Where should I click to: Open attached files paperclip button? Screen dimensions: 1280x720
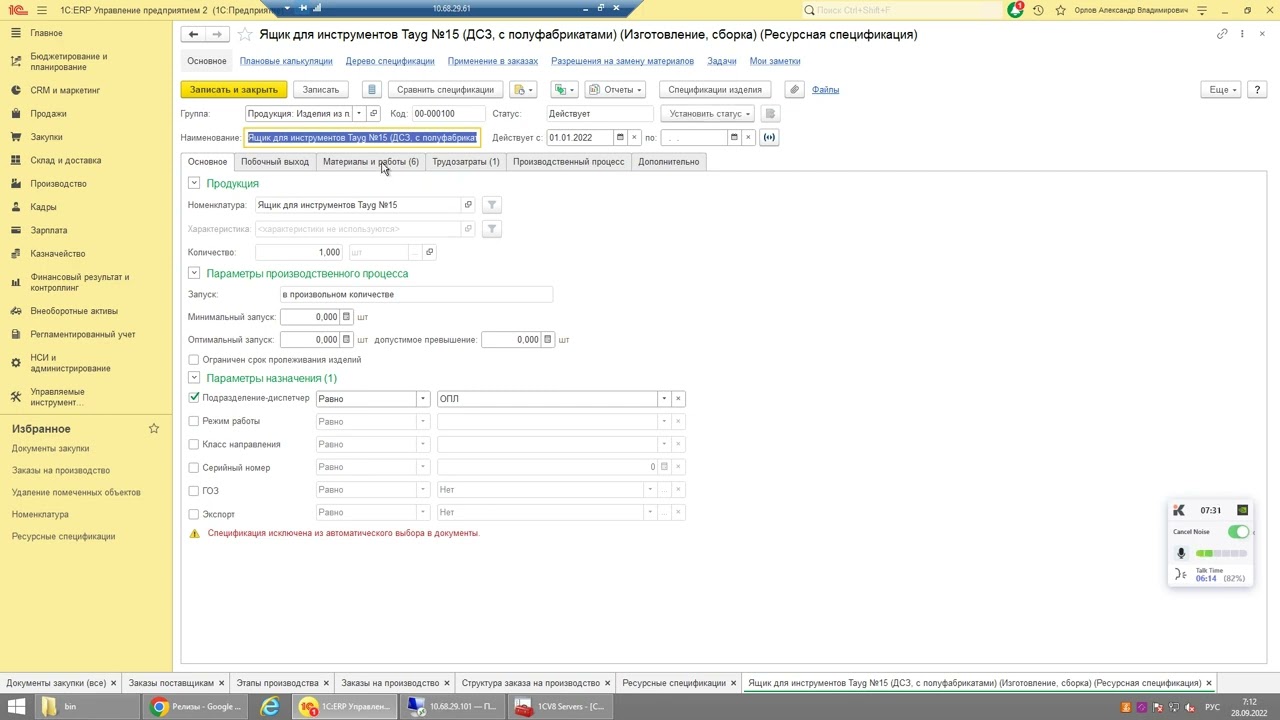[794, 90]
